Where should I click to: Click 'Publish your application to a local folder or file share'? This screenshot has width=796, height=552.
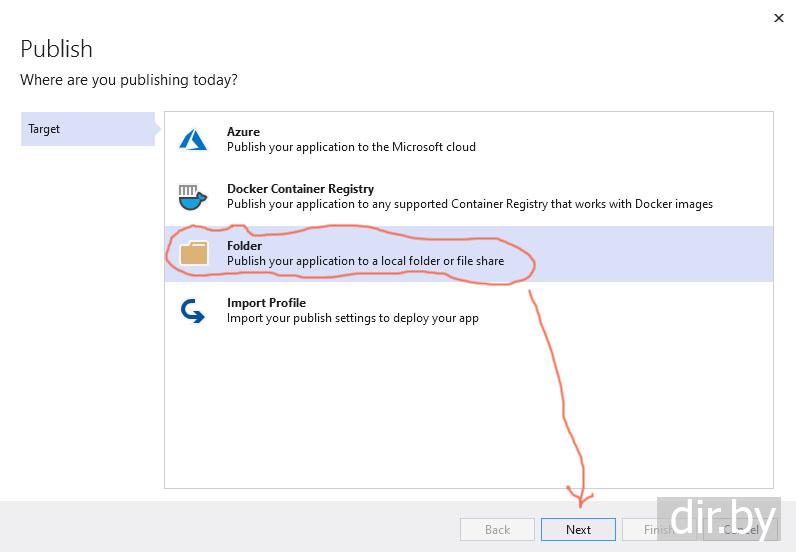[366, 261]
